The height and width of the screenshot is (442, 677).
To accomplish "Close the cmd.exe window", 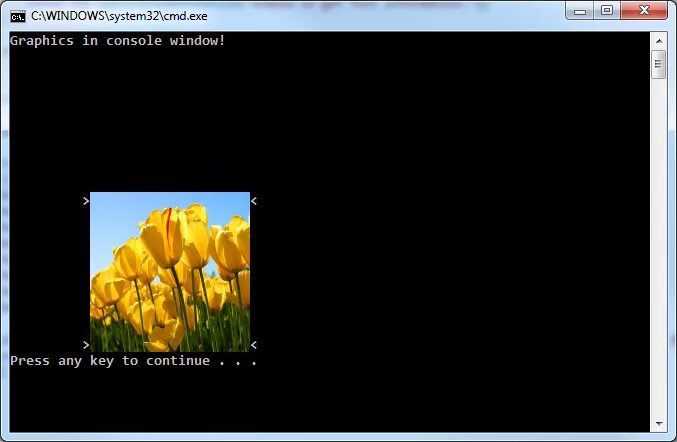I will click(644, 11).
